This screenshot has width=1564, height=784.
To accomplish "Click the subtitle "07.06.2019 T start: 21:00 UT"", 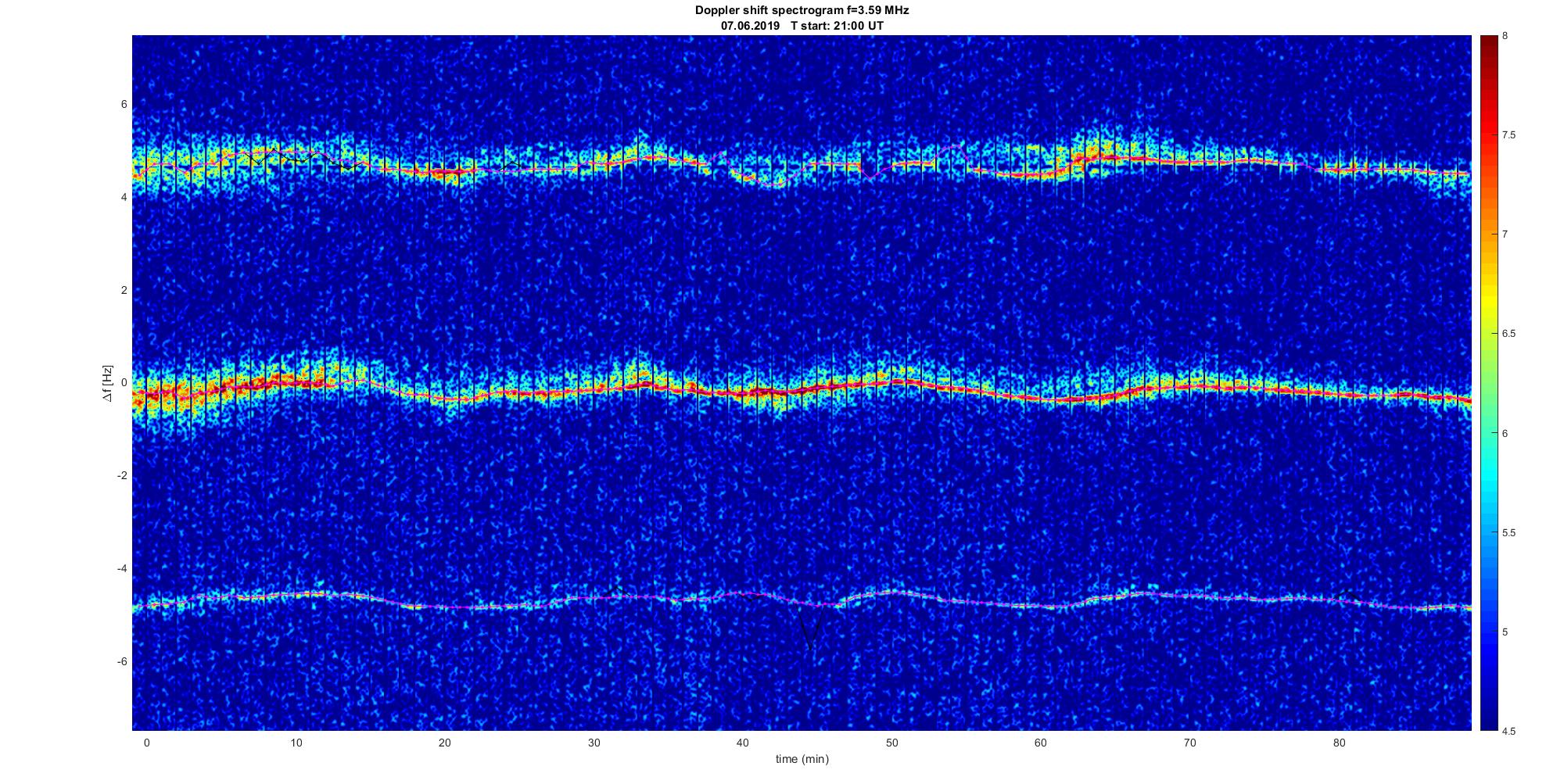I will coord(802,26).
